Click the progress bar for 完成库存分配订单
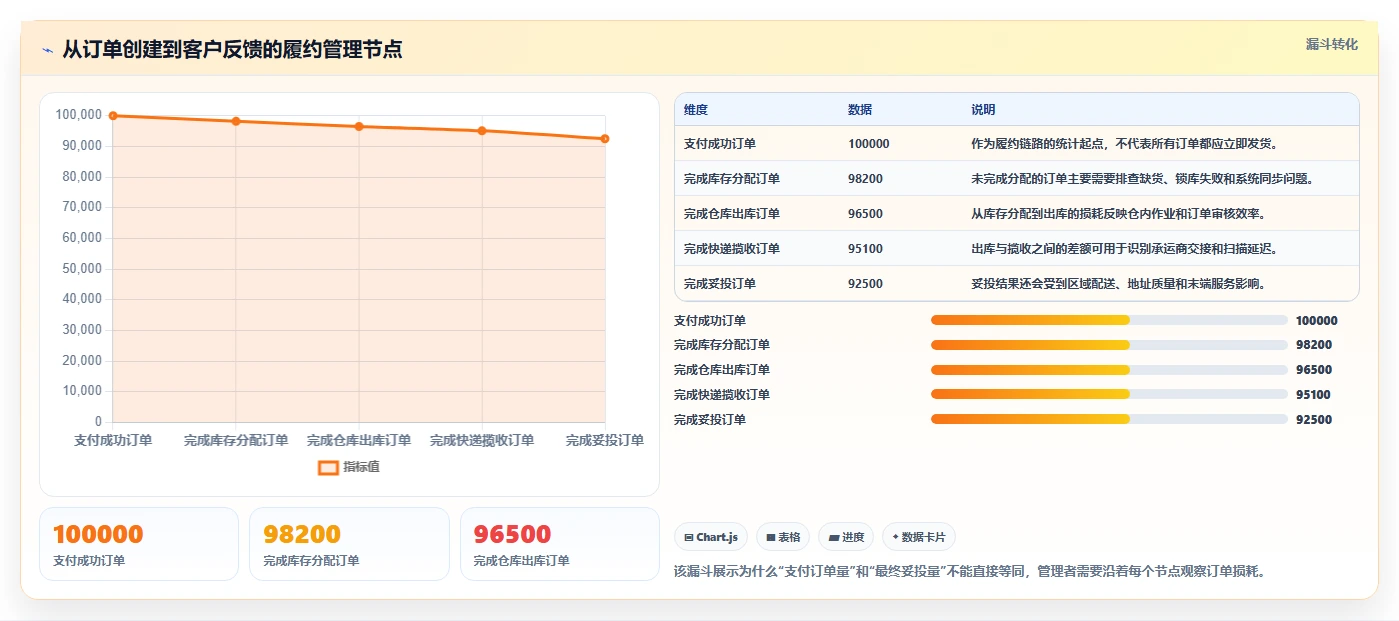Screen dimensions: 1399x621 1109,345
